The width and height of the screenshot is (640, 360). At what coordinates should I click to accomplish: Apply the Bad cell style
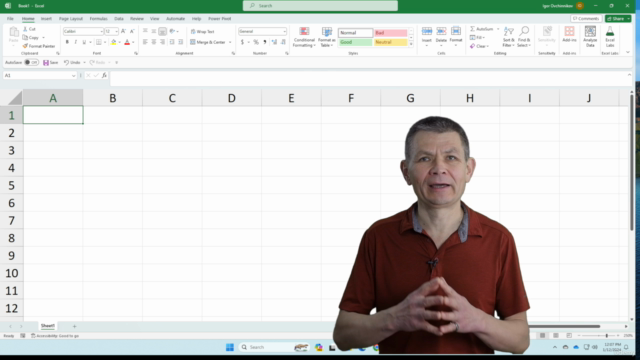point(391,33)
